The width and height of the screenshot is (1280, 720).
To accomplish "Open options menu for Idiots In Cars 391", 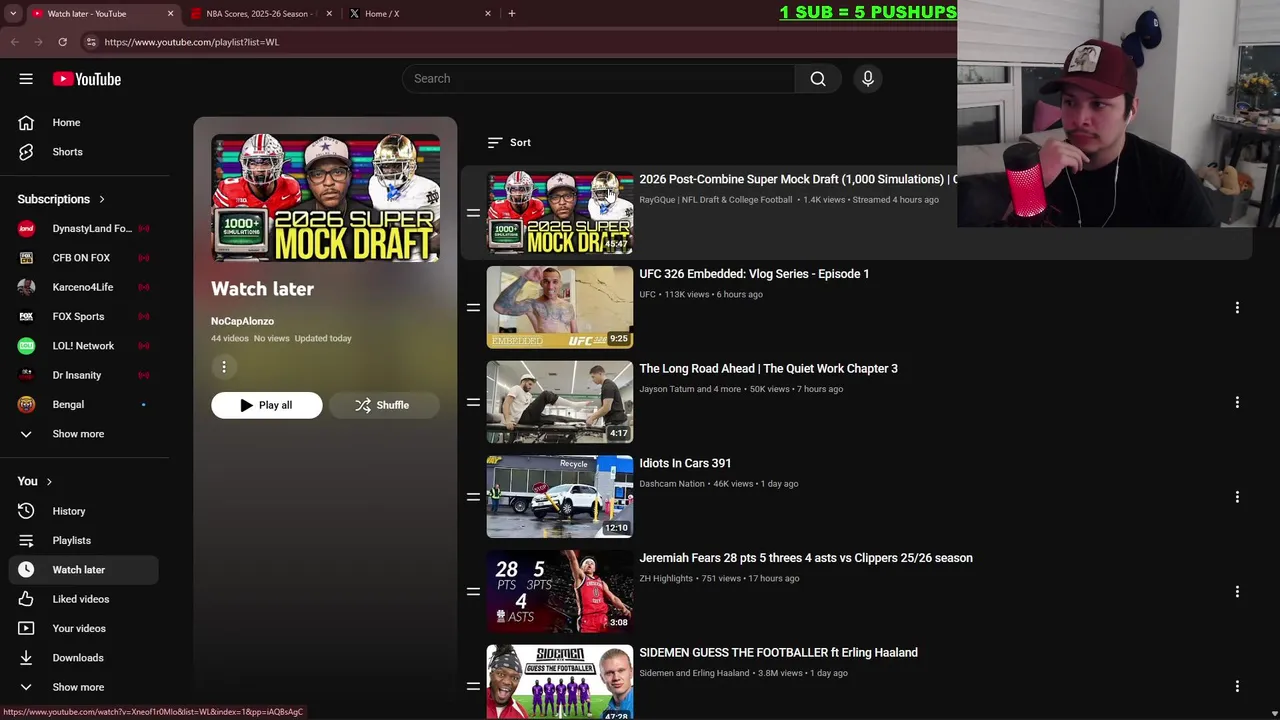I will [x=1237, y=497].
